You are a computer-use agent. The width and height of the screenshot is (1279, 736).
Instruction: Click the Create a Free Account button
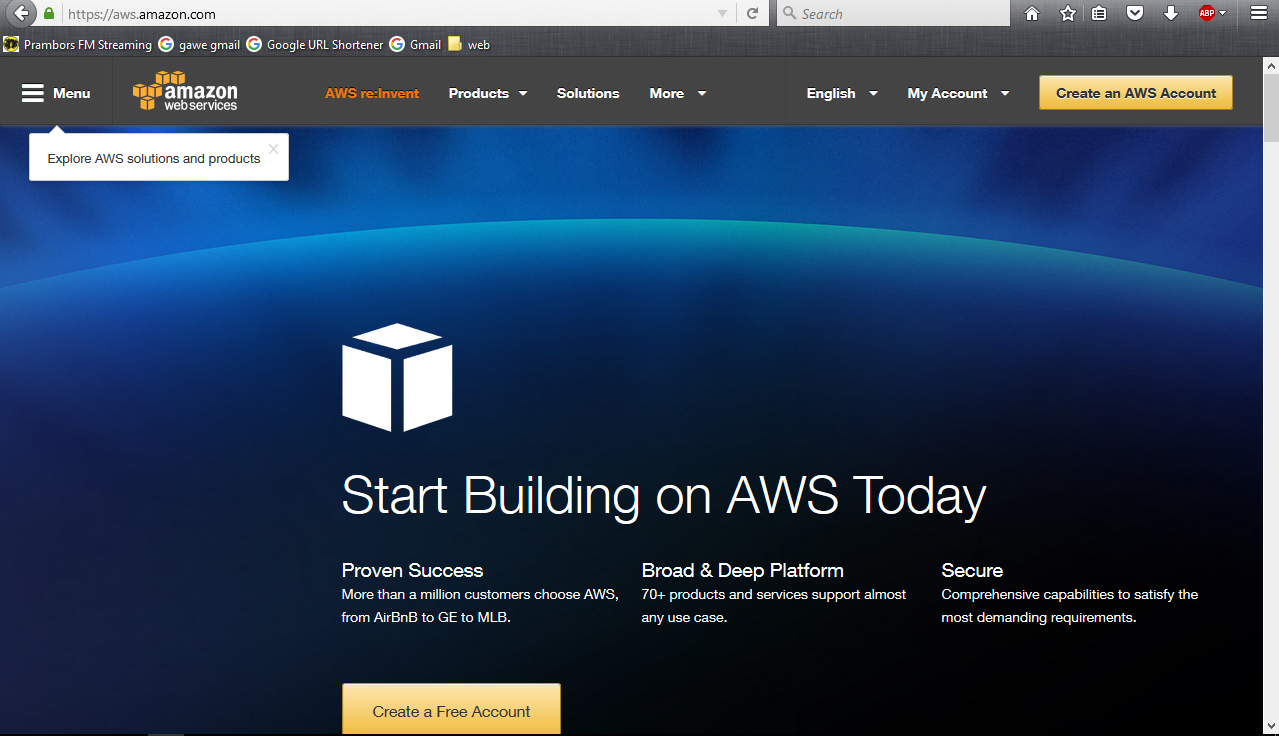point(451,709)
